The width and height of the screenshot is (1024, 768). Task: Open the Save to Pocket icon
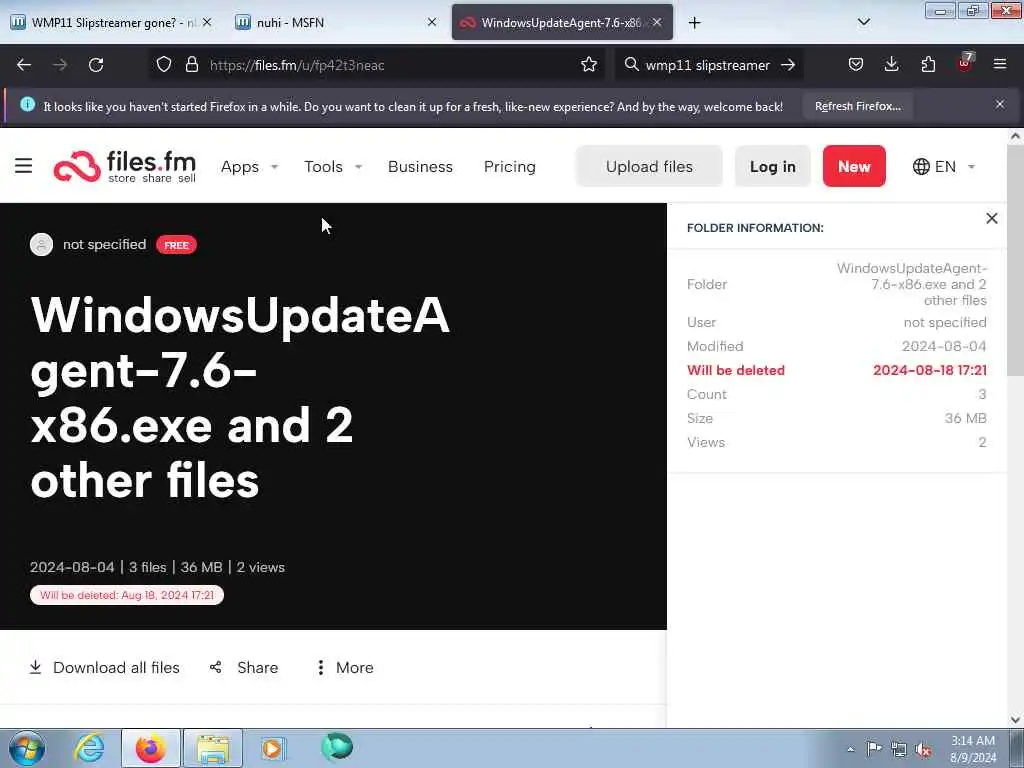pyautogui.click(x=856, y=65)
